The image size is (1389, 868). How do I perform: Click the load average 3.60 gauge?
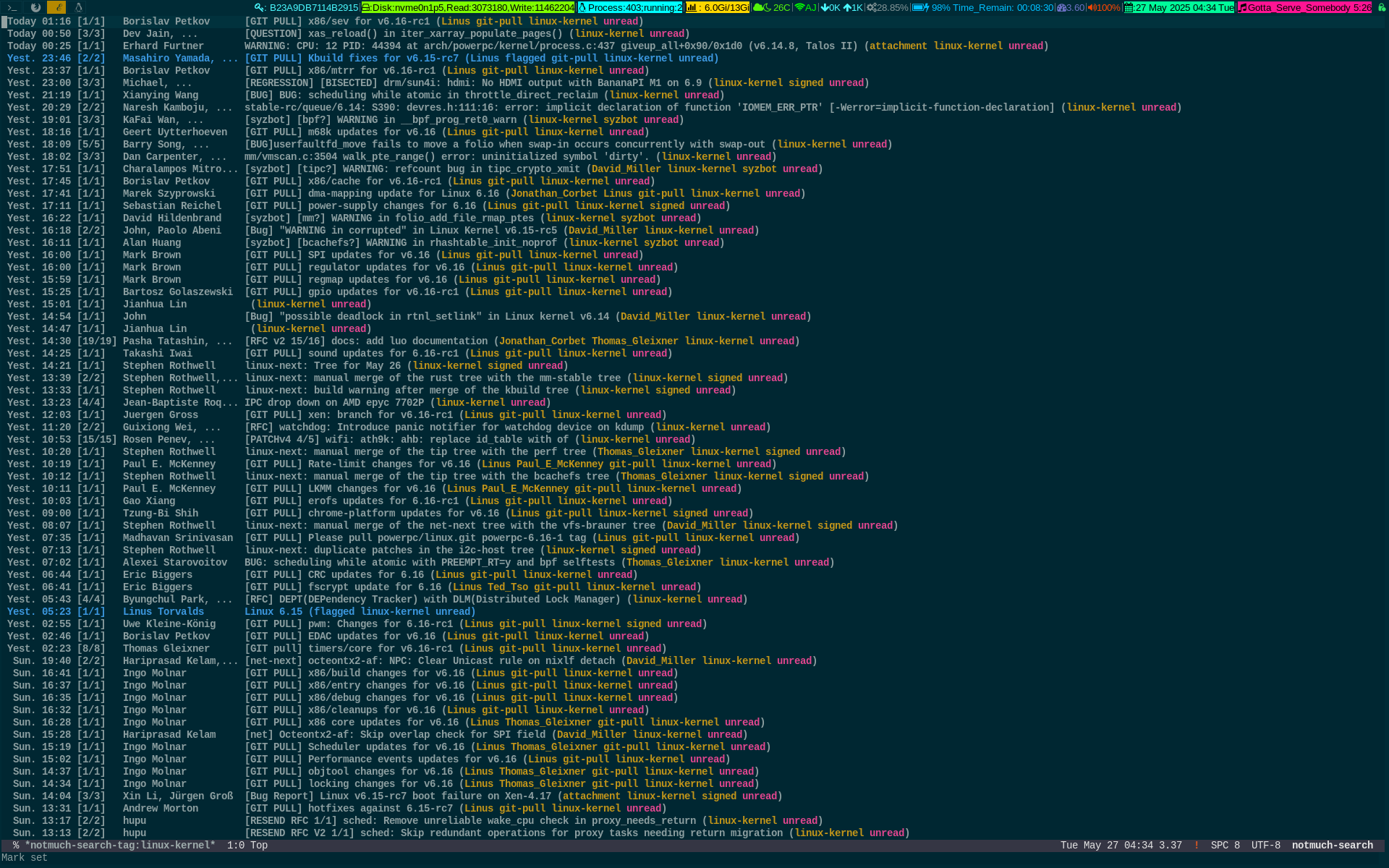[1071, 7]
